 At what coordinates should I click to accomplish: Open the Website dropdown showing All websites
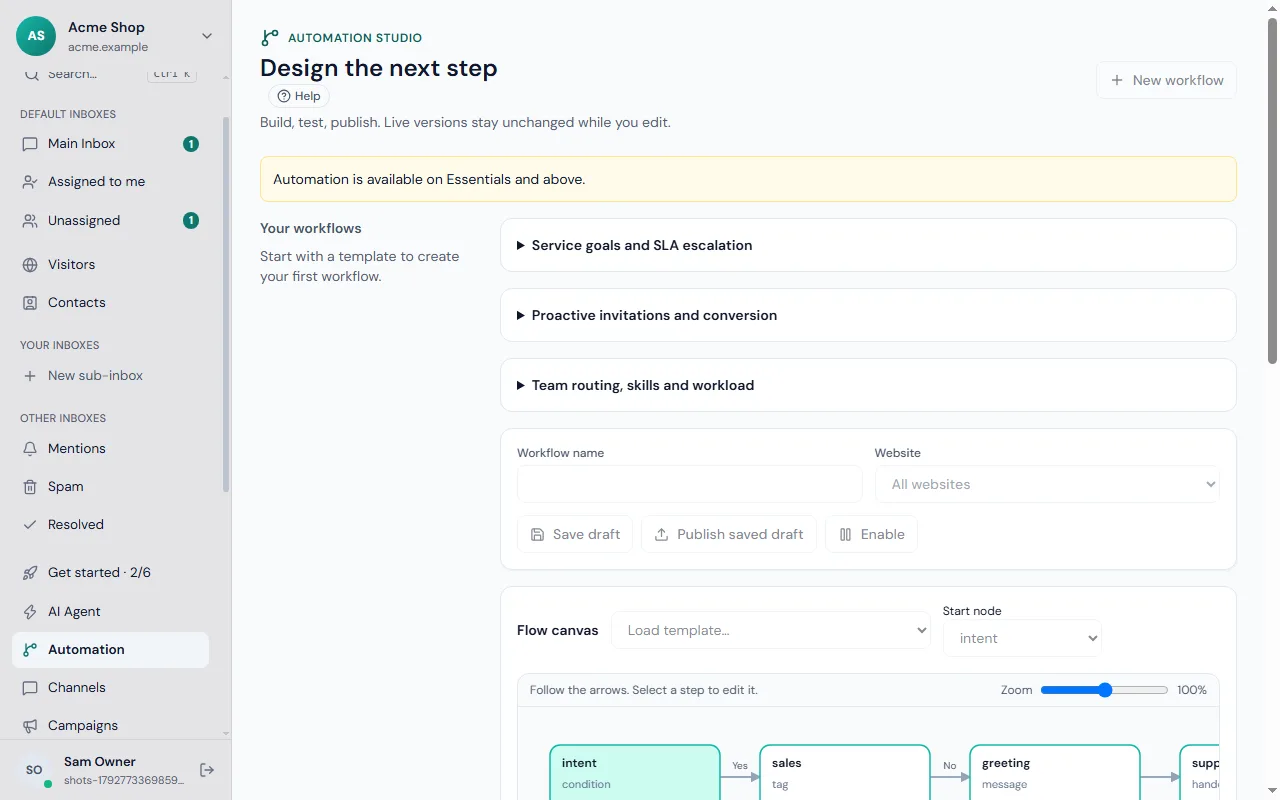[1047, 484]
